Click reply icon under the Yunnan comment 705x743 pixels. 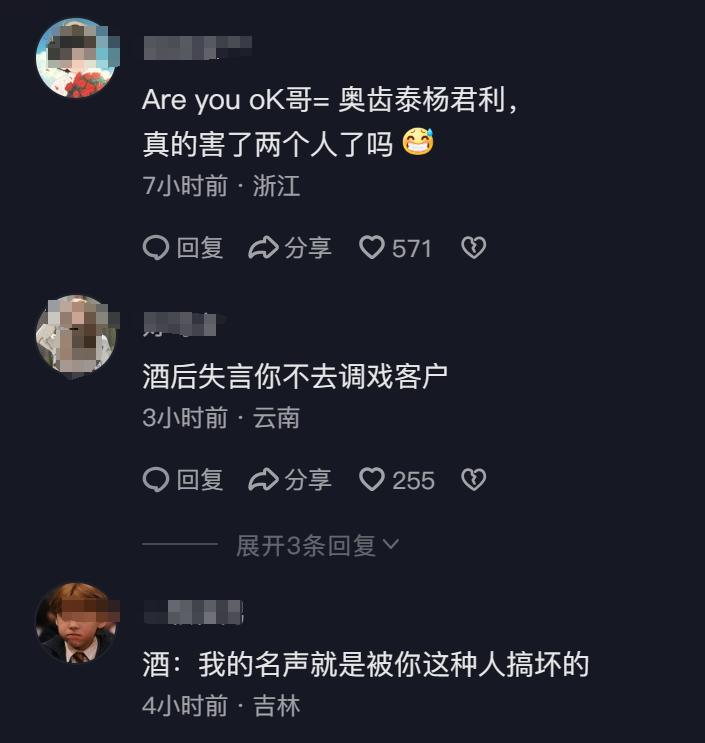156,480
